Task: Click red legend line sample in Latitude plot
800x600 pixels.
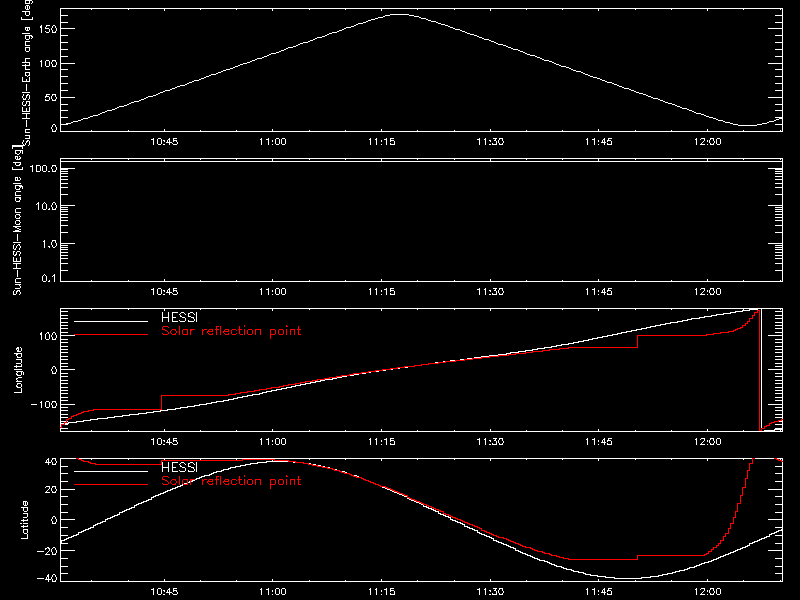Action: coord(111,484)
